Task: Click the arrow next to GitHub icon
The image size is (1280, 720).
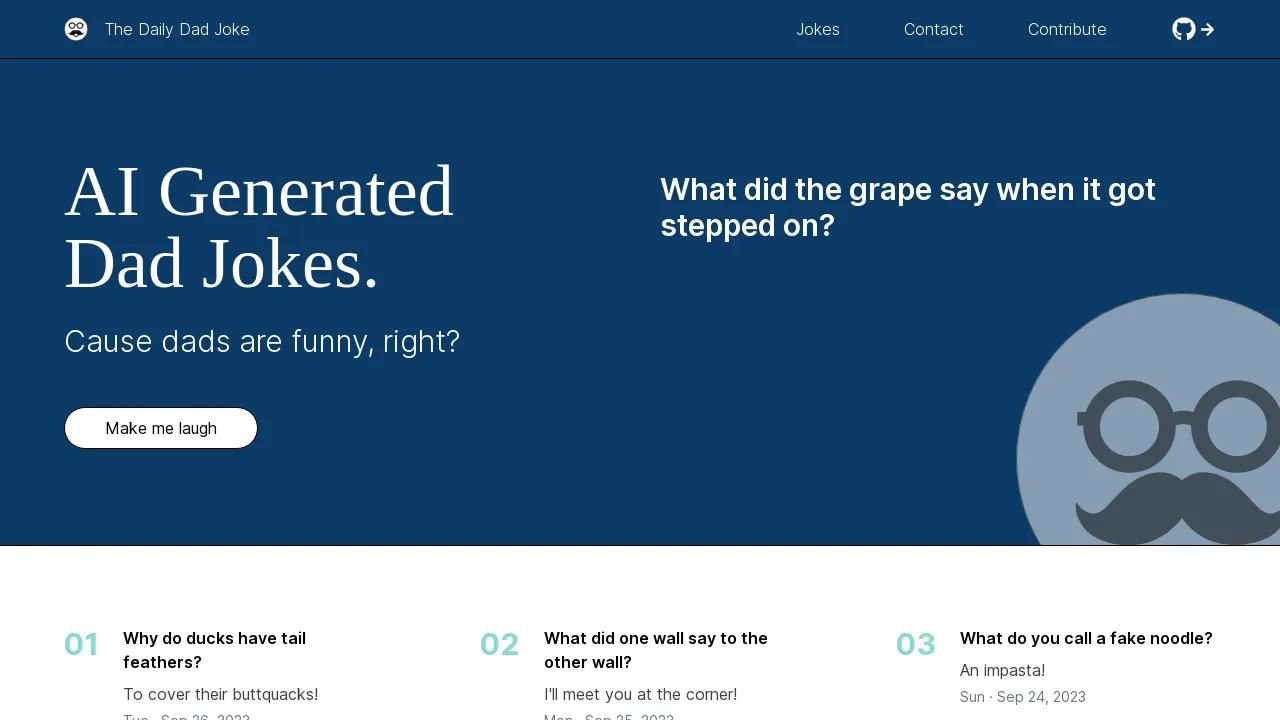Action: tap(1207, 29)
